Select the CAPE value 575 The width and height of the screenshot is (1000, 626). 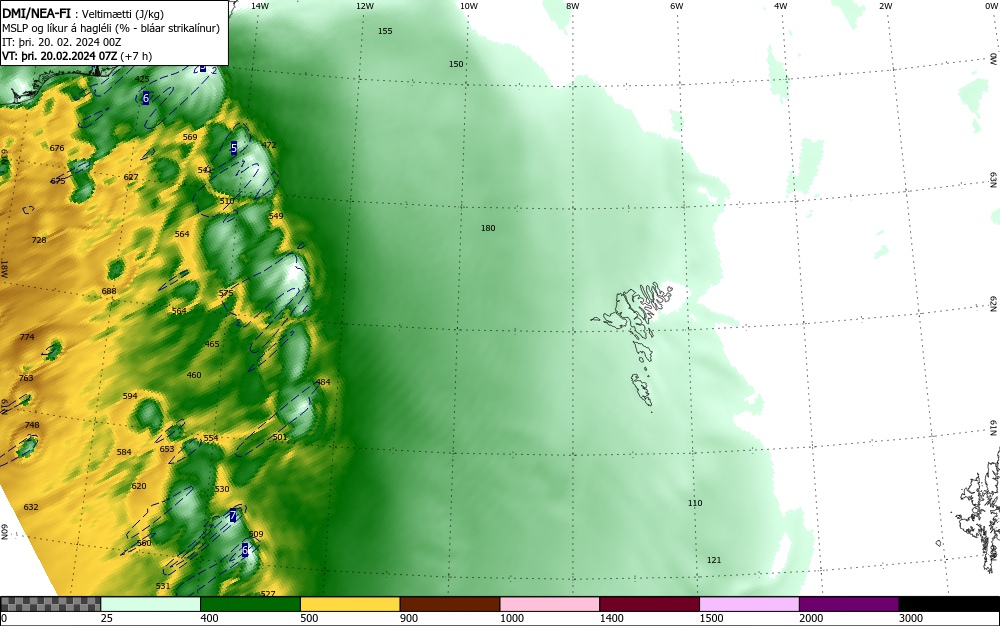226,293
